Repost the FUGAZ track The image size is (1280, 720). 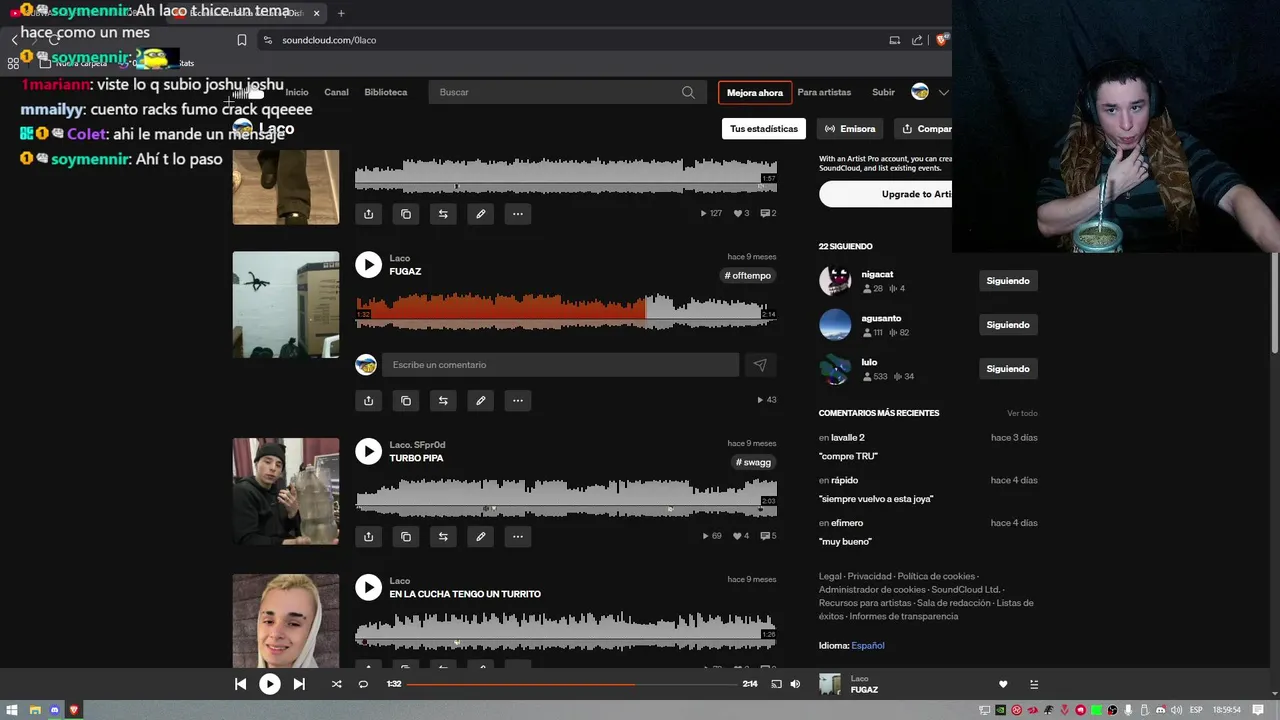point(443,400)
